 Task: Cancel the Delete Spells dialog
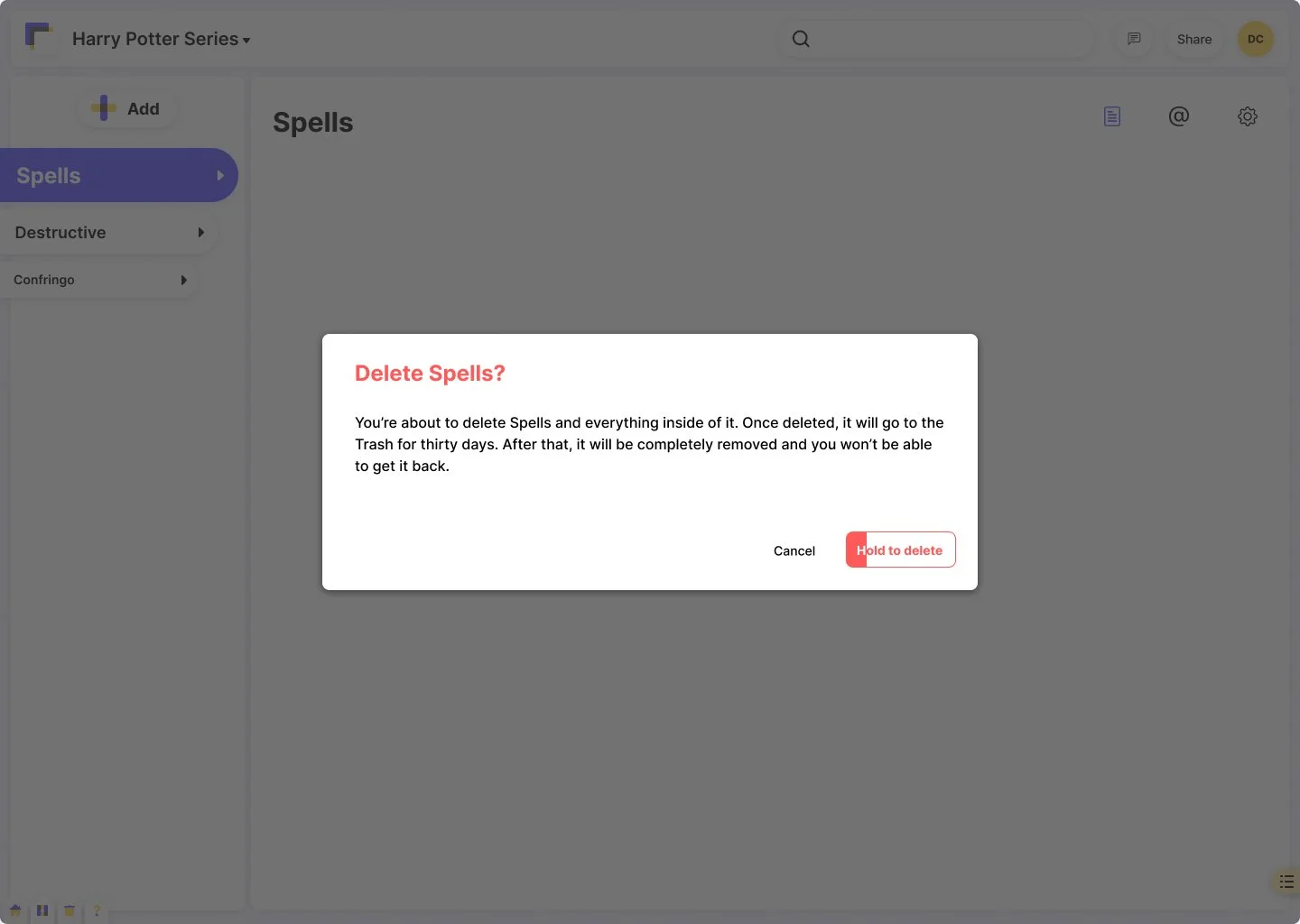pyautogui.click(x=794, y=550)
